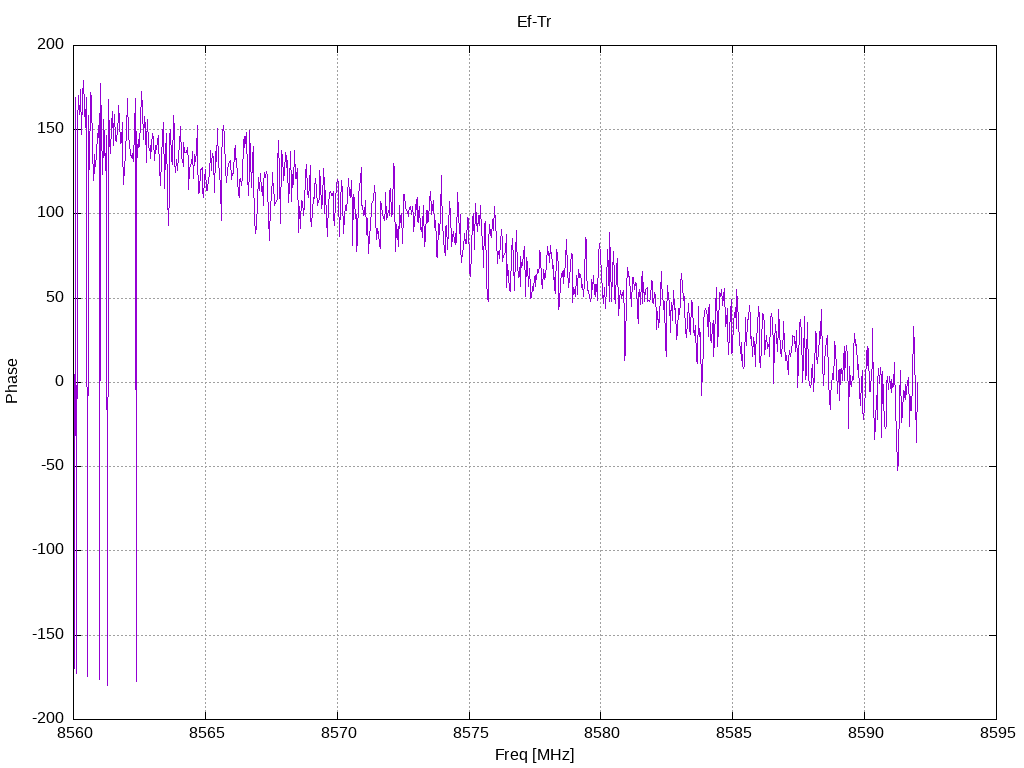Click the y-axis tick label -50

pos(53,466)
